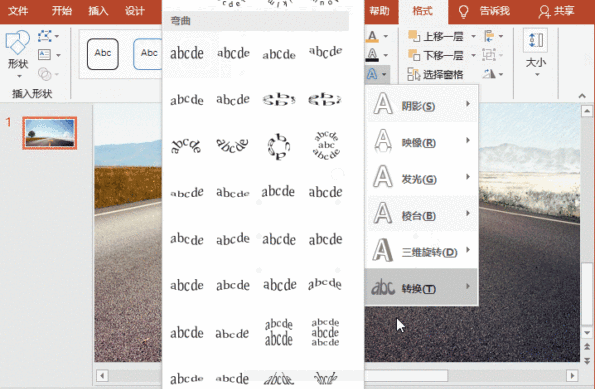Choose the two-line inflate warp effect
This screenshot has width=597, height=389.
coord(279,332)
